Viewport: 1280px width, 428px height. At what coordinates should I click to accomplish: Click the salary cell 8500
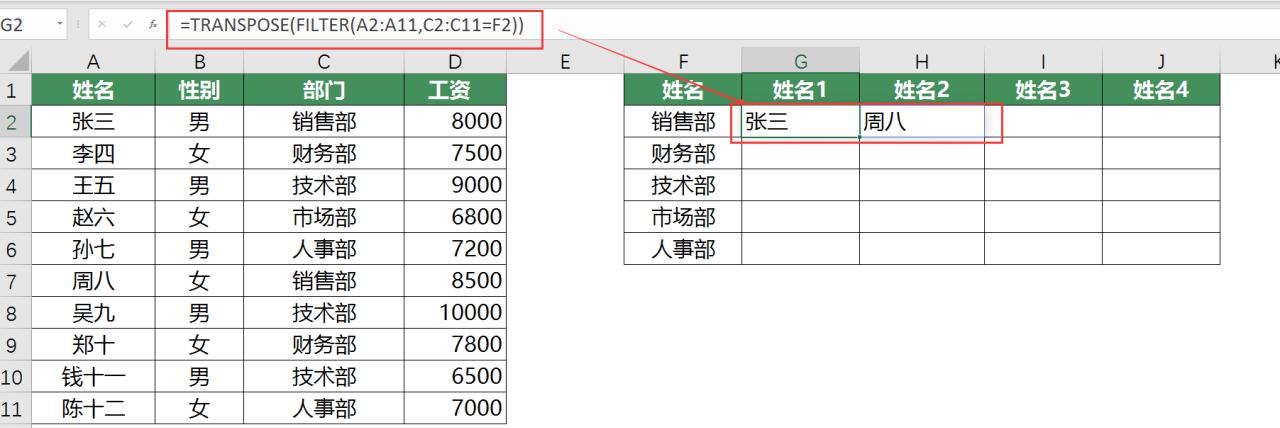pos(455,281)
